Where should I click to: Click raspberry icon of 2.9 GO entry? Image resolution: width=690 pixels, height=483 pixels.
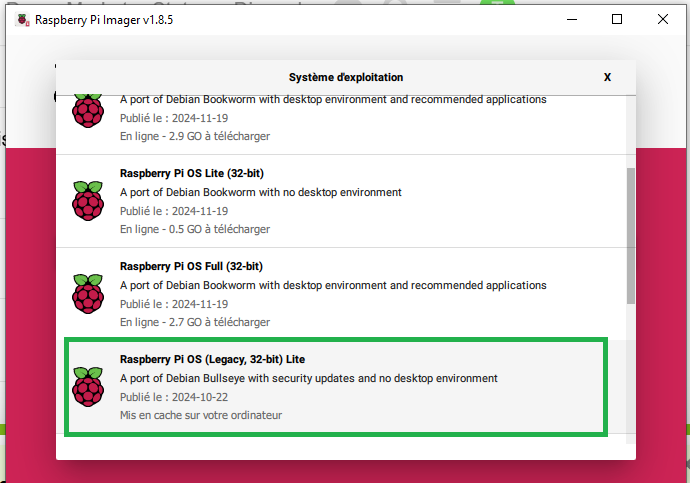click(x=88, y=111)
